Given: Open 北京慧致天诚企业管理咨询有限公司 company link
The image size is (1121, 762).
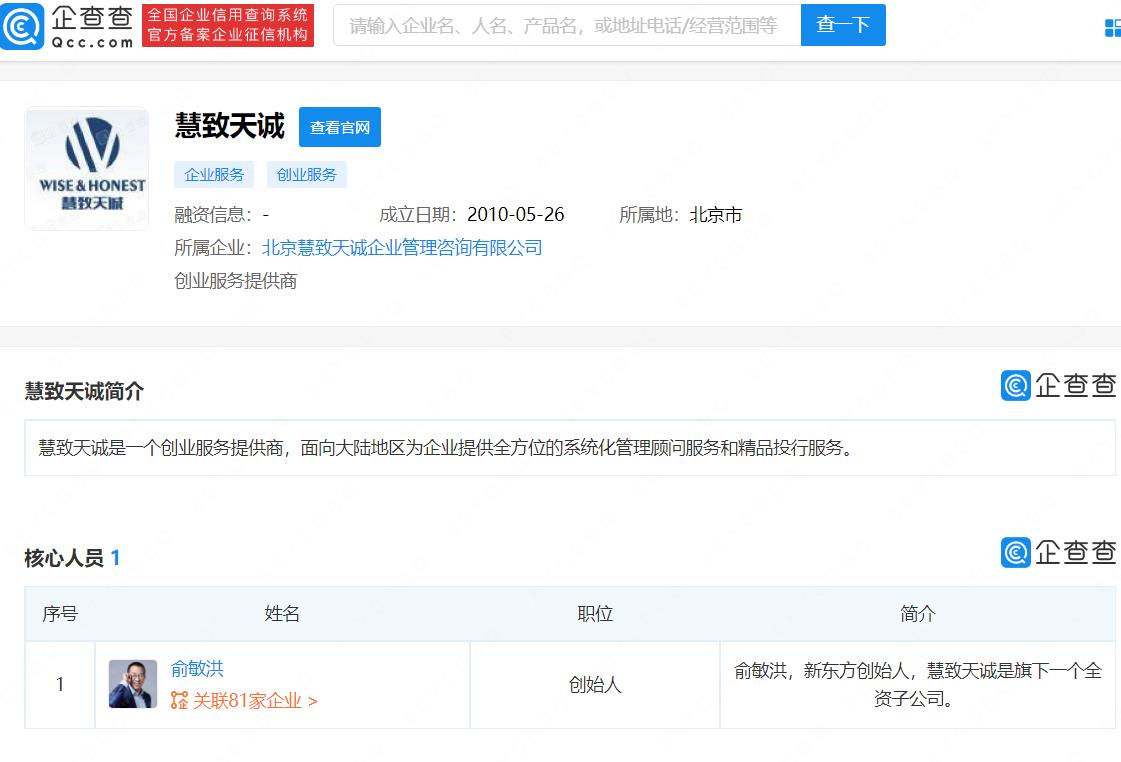Looking at the screenshot, I should [402, 248].
